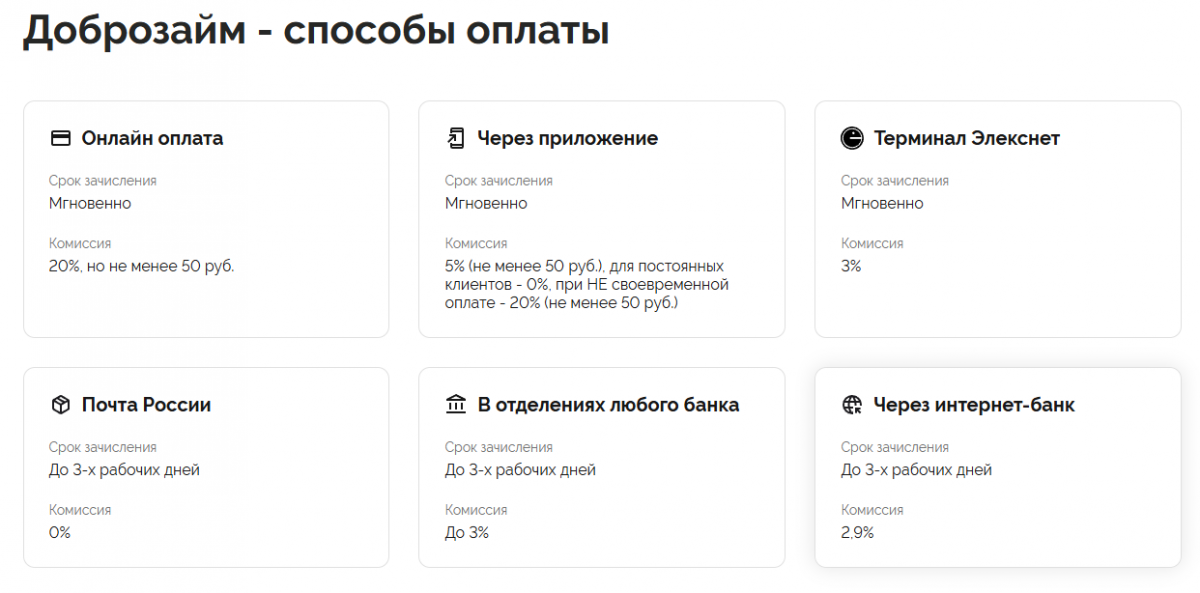Select the Почта России heading

click(x=146, y=405)
